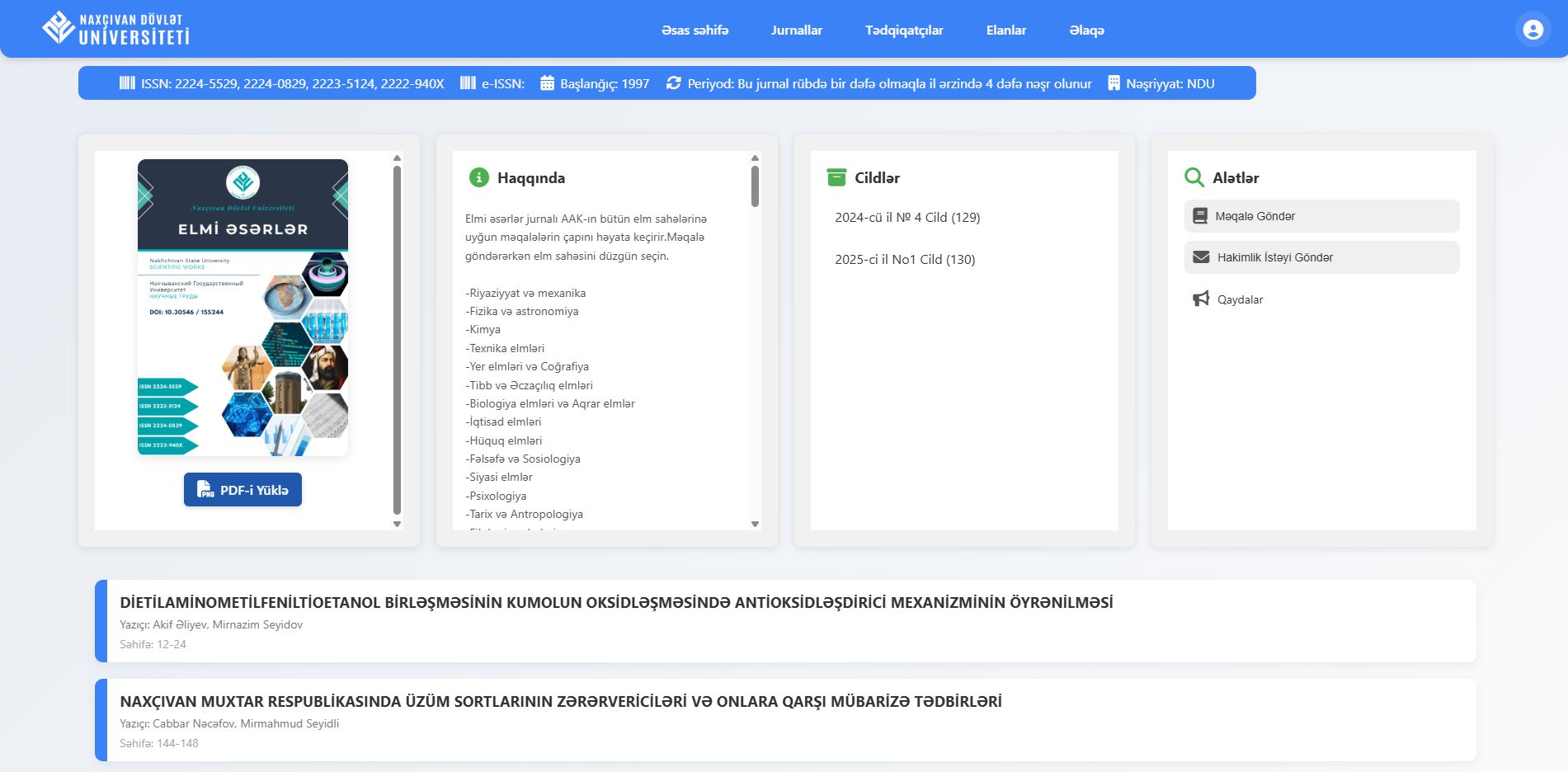Click the down arrow on the Haqqında scrollbar

tap(753, 521)
